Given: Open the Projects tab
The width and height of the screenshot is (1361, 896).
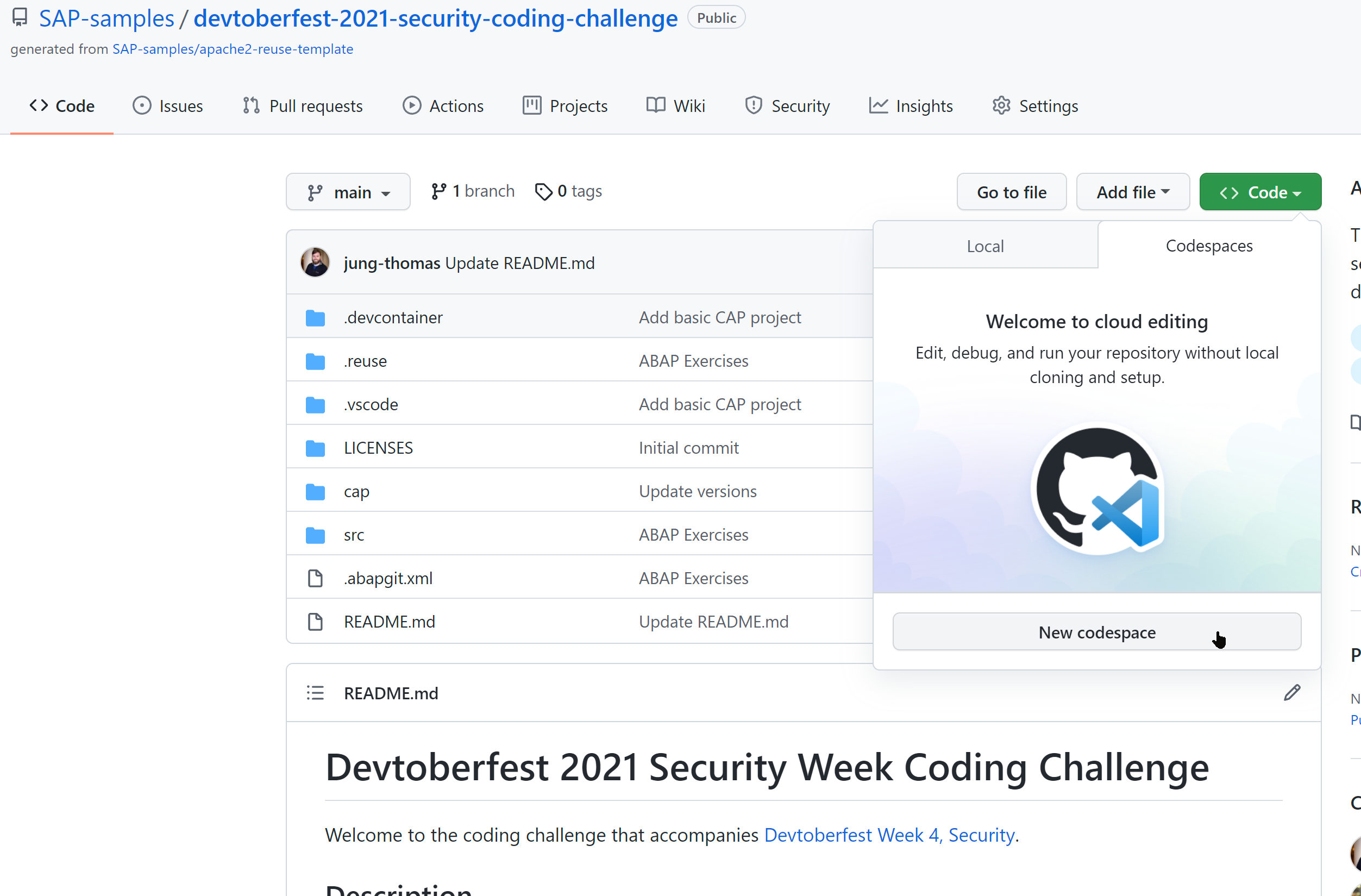Looking at the screenshot, I should tap(565, 106).
